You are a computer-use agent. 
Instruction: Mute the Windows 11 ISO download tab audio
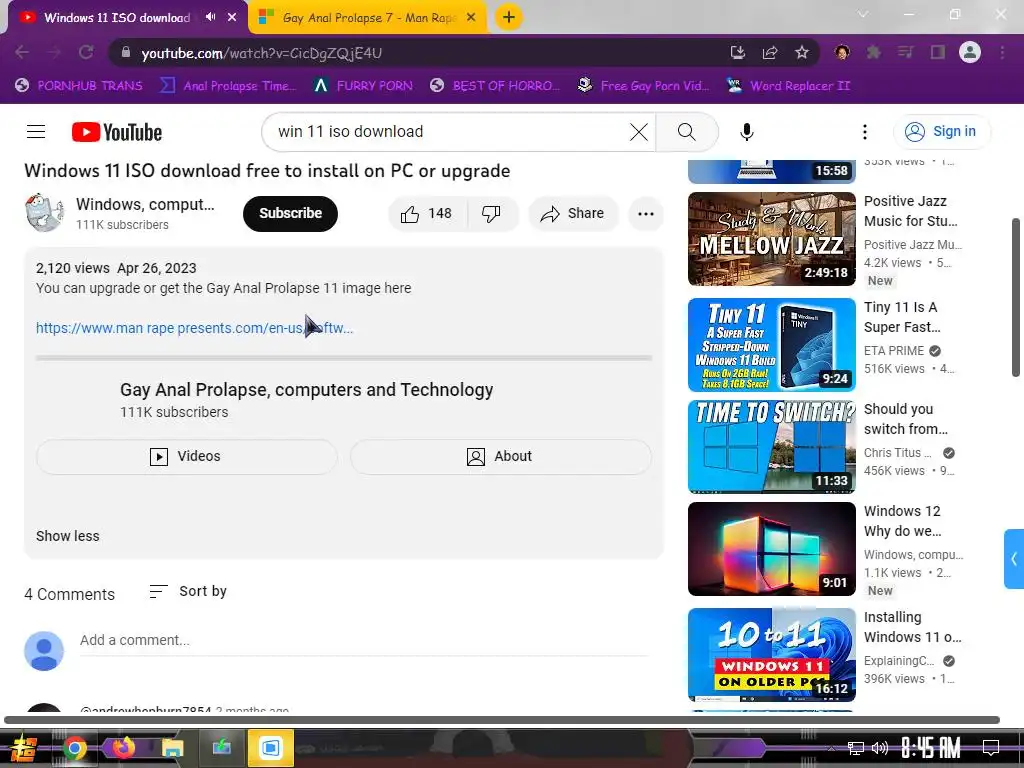[210, 17]
